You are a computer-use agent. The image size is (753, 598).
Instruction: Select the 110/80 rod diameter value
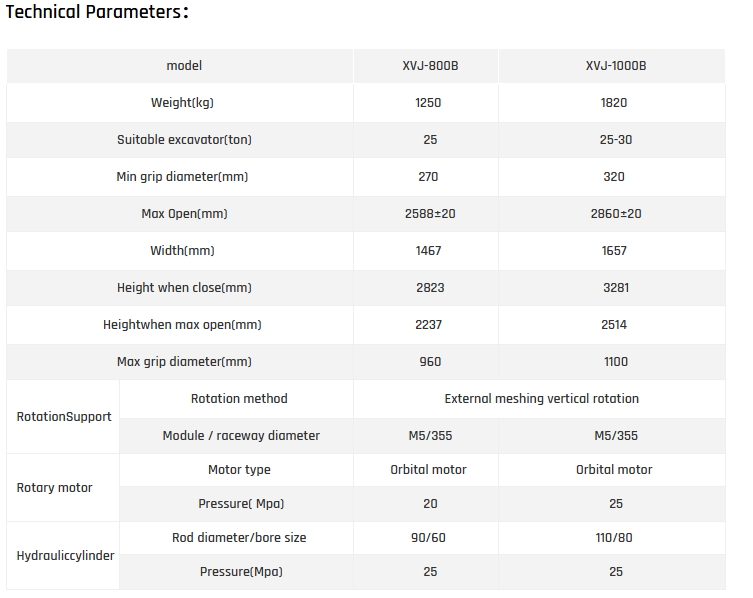pyautogui.click(x=615, y=538)
